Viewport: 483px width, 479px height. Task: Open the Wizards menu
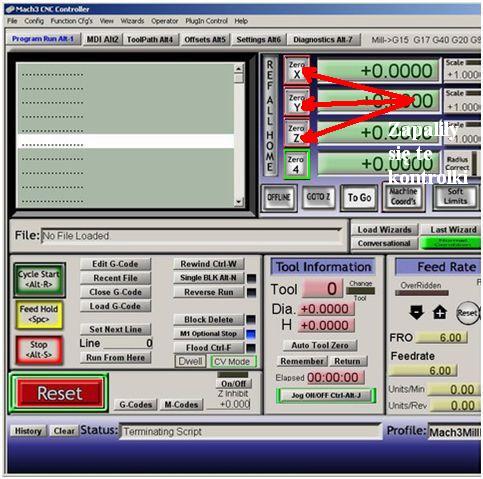click(132, 21)
